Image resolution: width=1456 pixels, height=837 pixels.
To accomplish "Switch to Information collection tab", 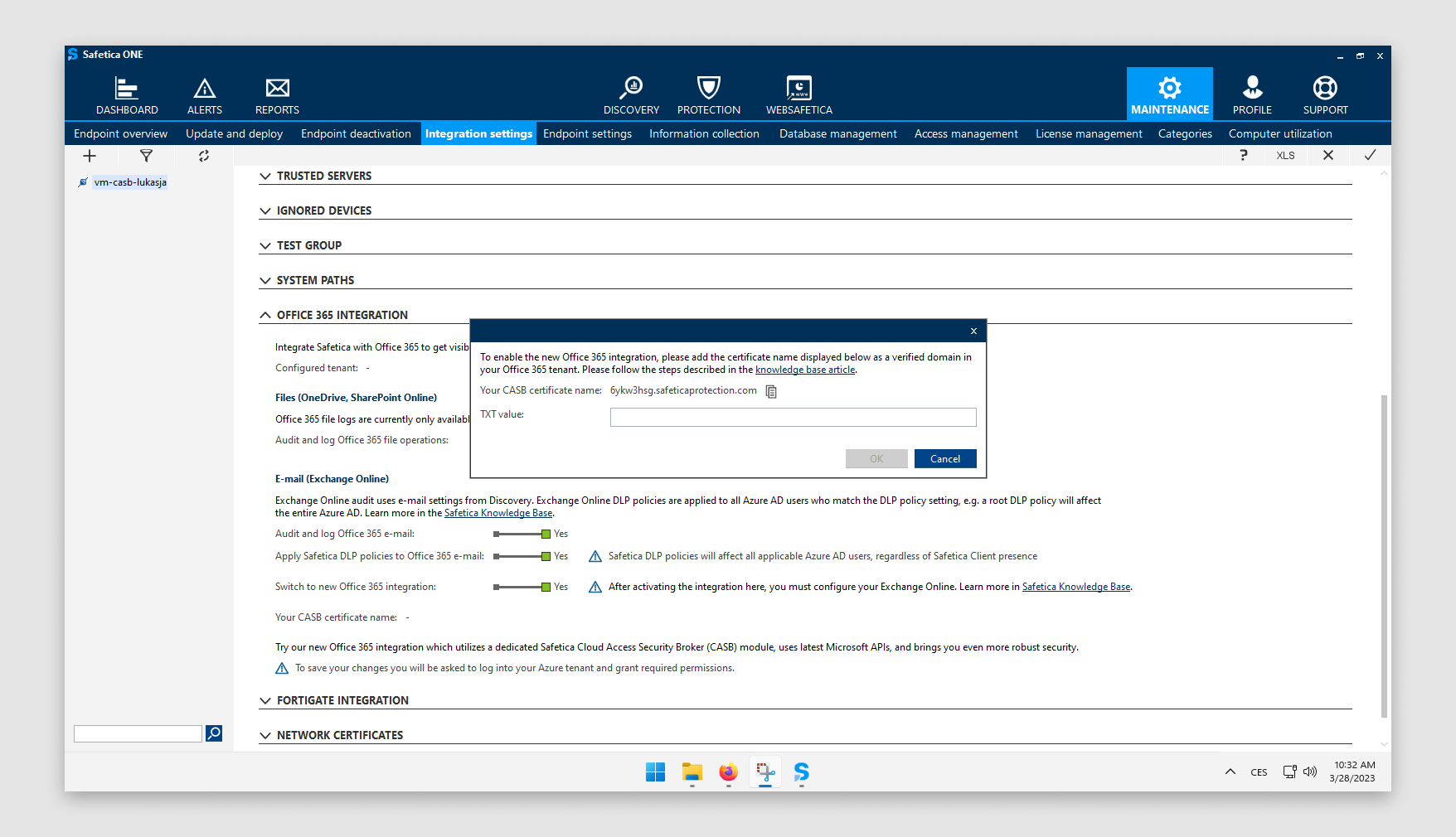I will (704, 133).
